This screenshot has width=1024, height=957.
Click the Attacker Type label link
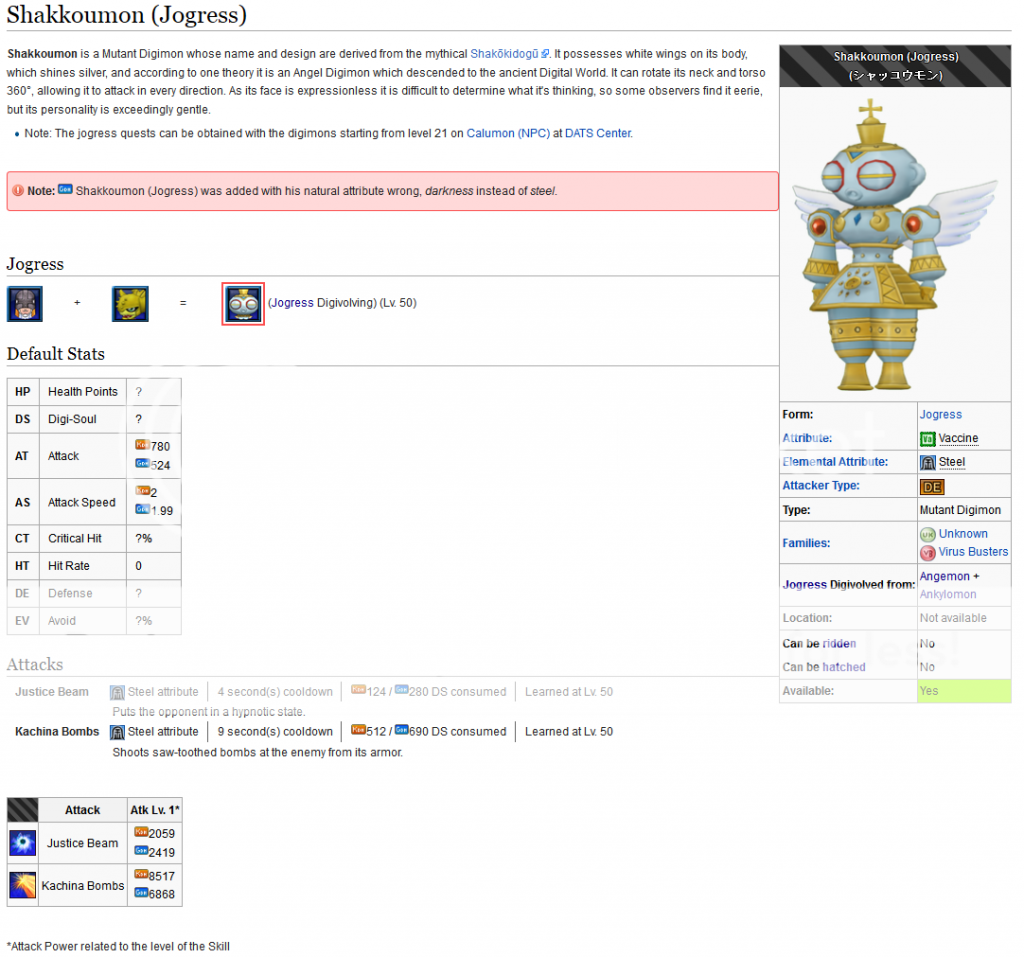pyautogui.click(x=820, y=486)
